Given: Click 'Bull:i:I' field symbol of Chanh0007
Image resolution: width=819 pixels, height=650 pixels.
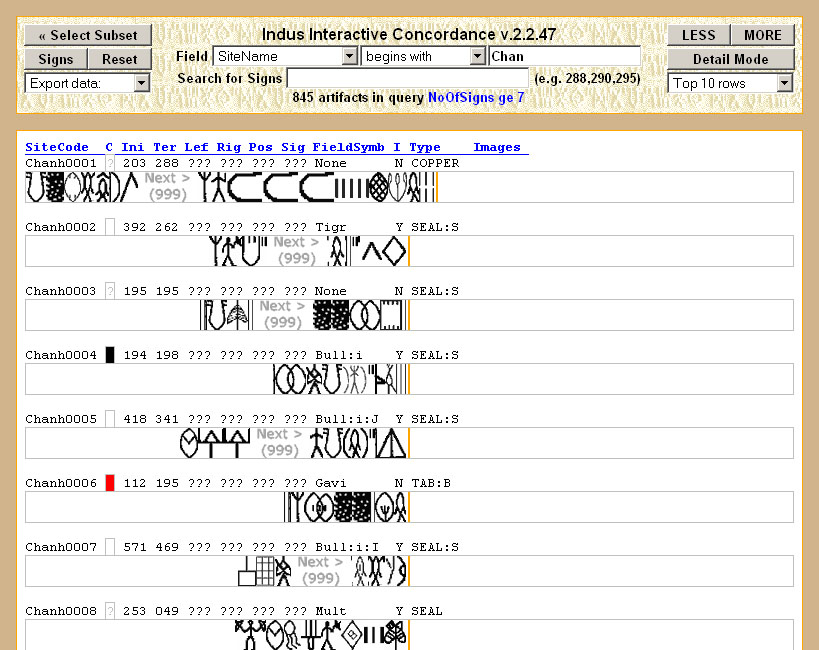Looking at the screenshot, I should click(347, 547).
